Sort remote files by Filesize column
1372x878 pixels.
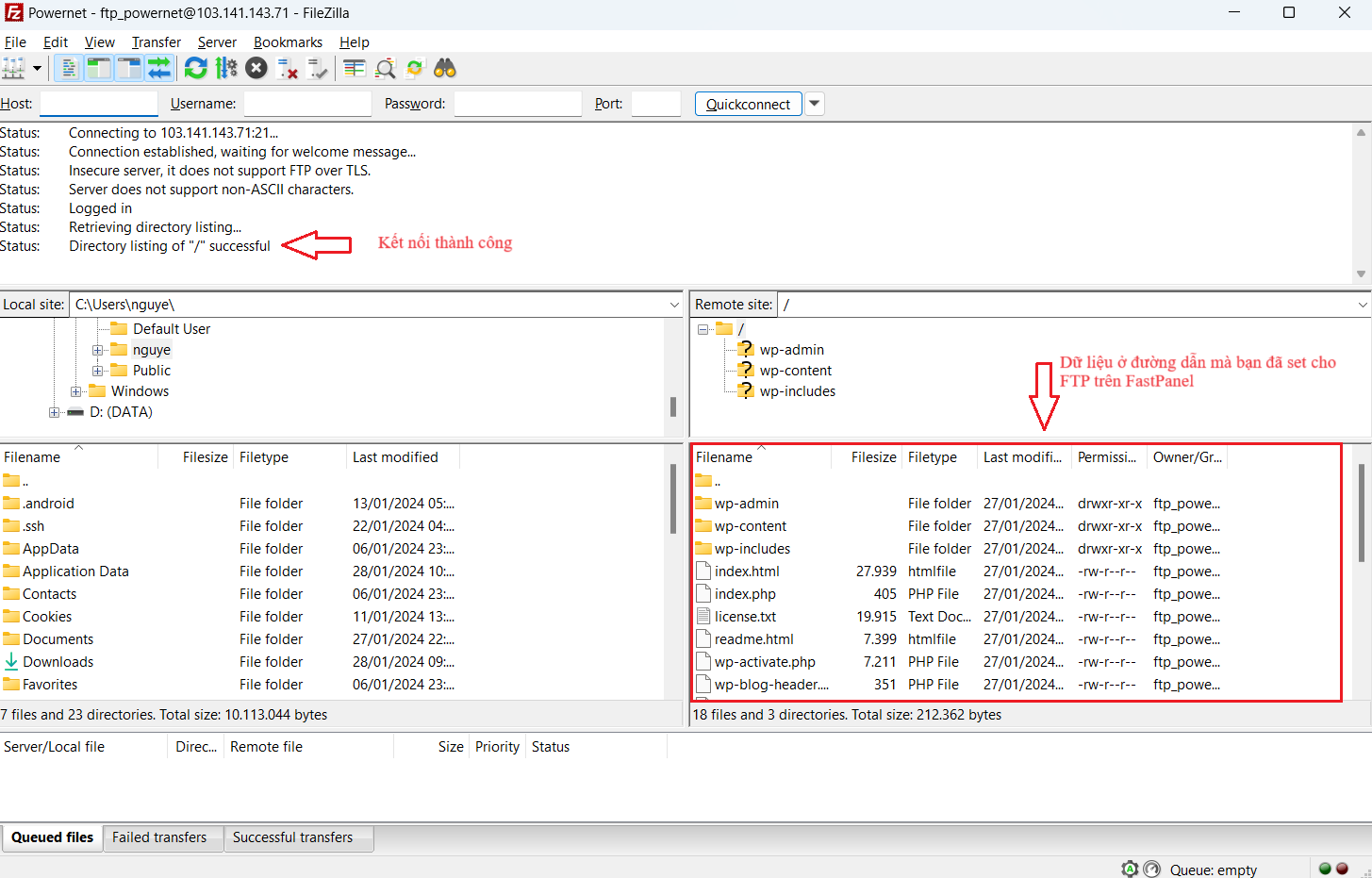[867, 457]
